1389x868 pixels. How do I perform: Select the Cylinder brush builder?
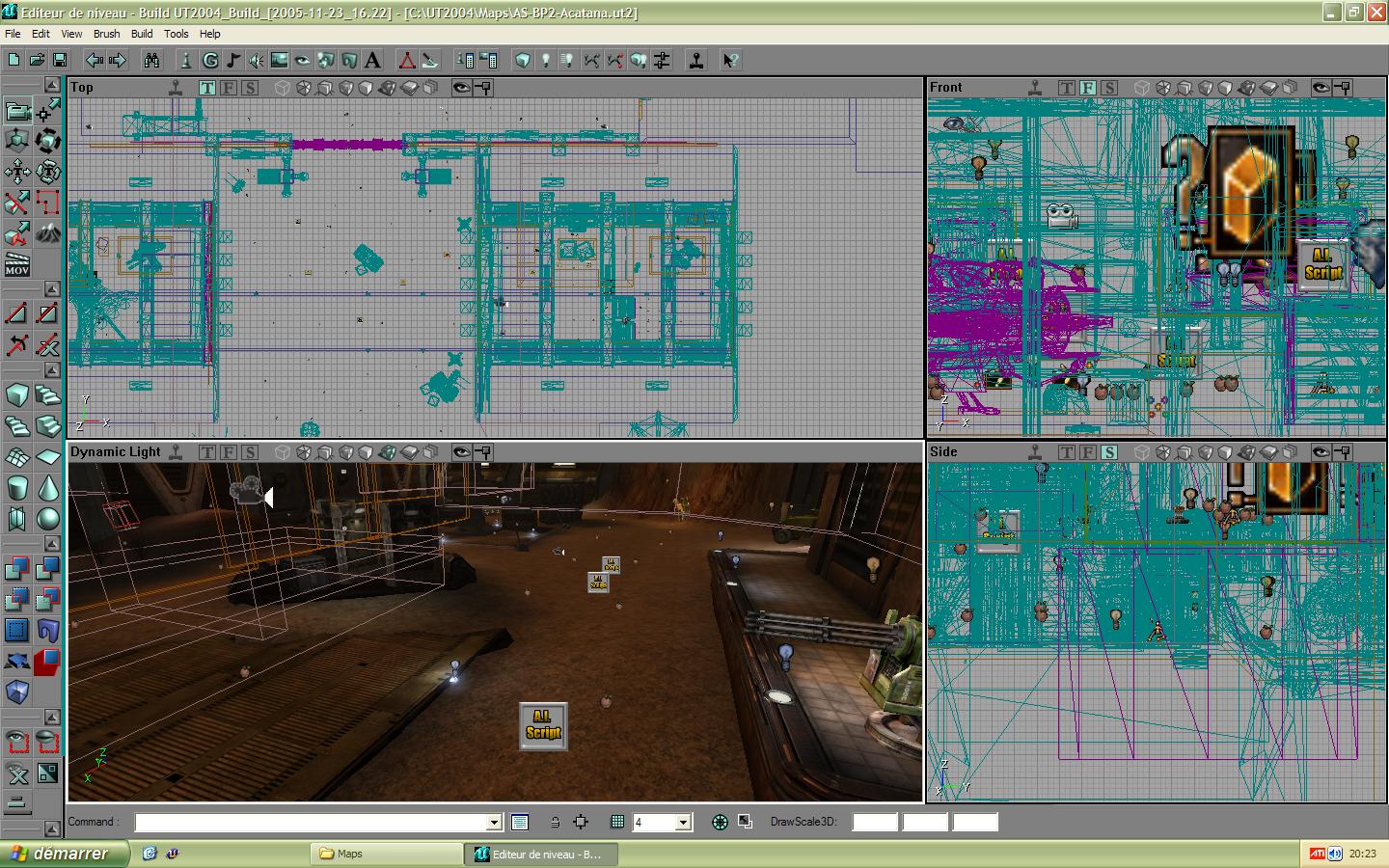tap(17, 487)
